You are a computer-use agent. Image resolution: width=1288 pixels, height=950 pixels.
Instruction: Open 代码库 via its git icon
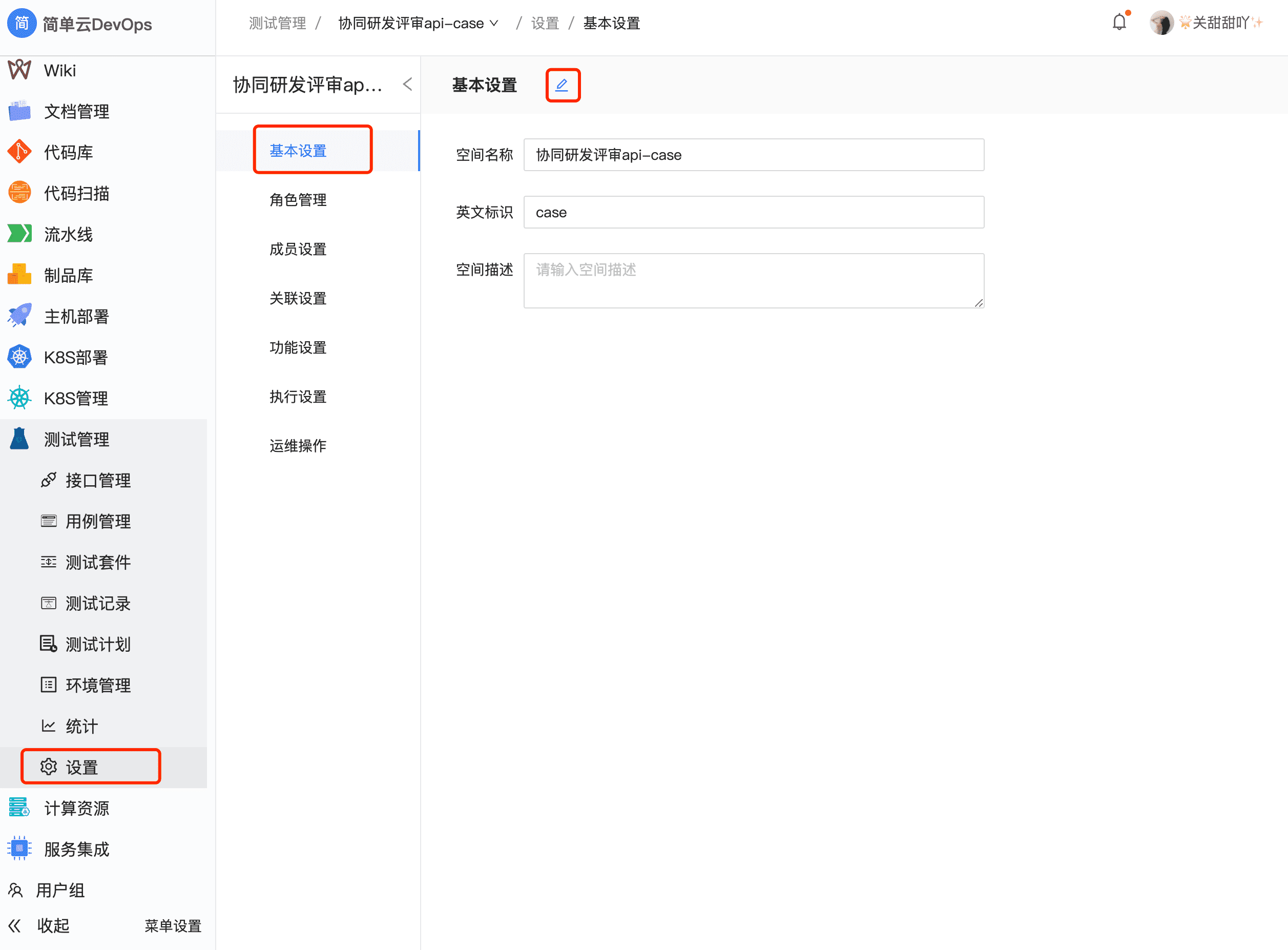[19, 152]
